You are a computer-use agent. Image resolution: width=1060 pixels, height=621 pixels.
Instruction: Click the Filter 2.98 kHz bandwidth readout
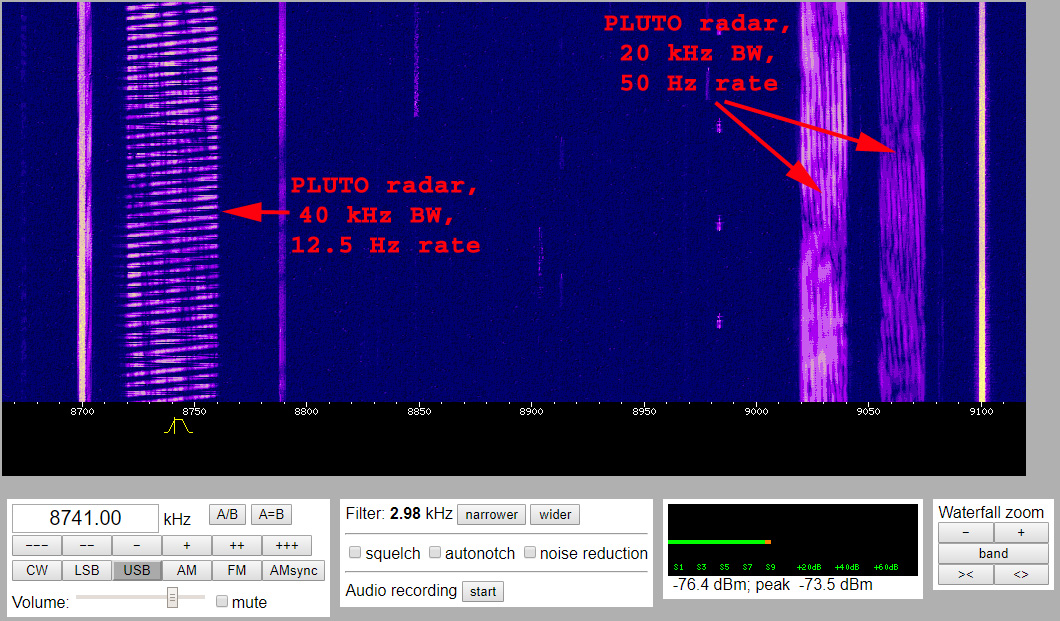point(399,514)
